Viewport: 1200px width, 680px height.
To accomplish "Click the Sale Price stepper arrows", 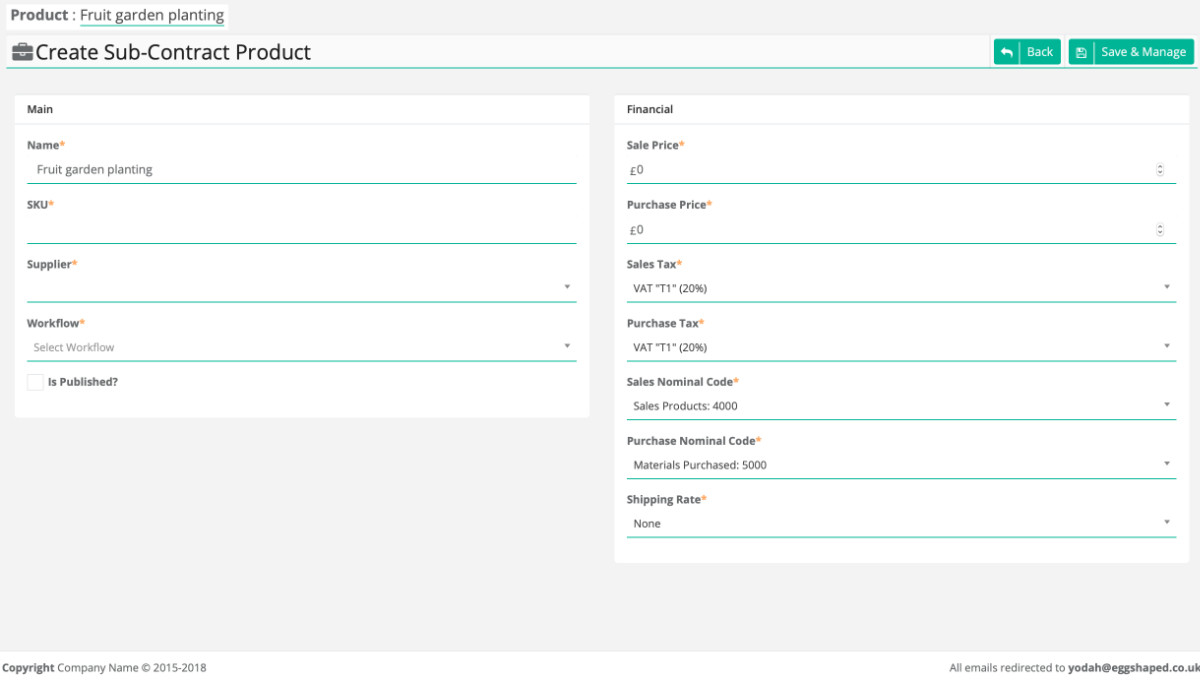I will coord(1160,170).
